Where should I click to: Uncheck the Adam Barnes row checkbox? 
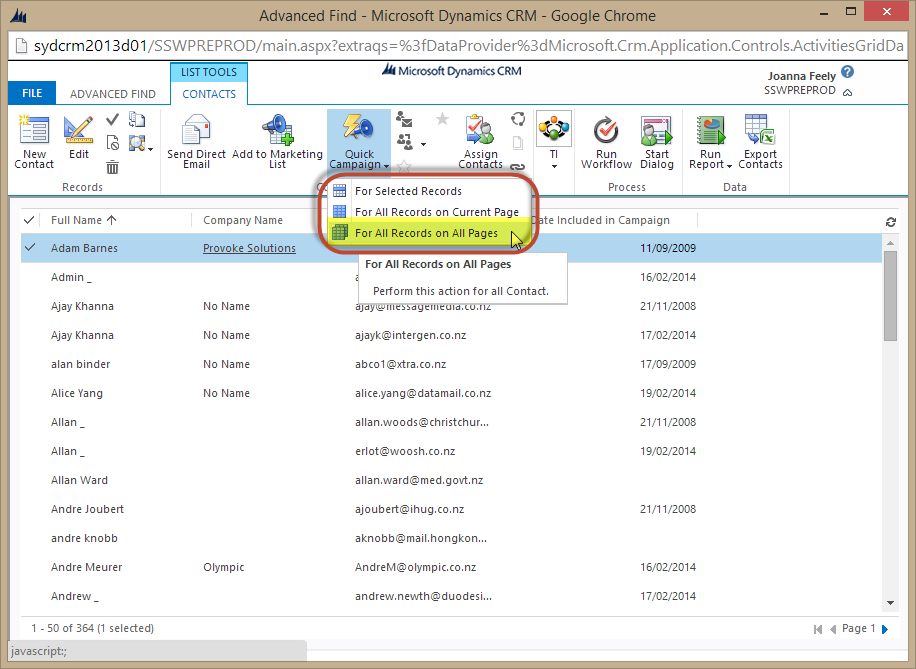tap(29, 248)
